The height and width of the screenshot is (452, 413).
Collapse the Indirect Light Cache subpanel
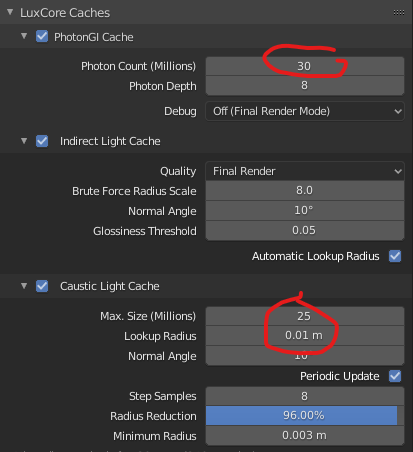(24, 141)
